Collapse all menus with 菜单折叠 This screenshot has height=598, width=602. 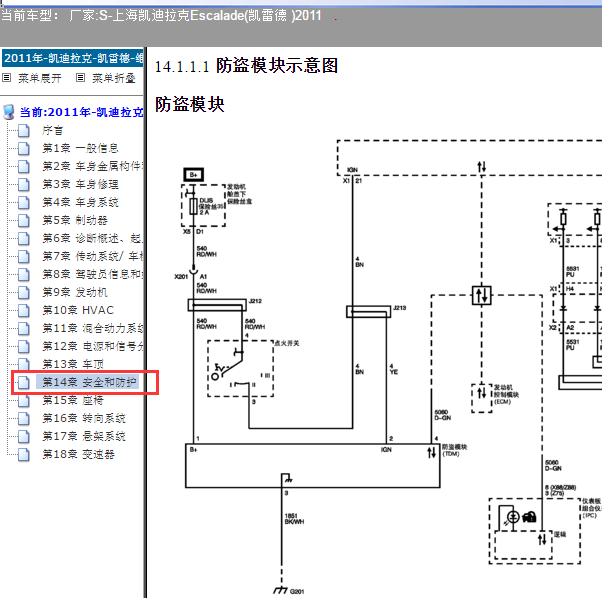click(x=114, y=78)
